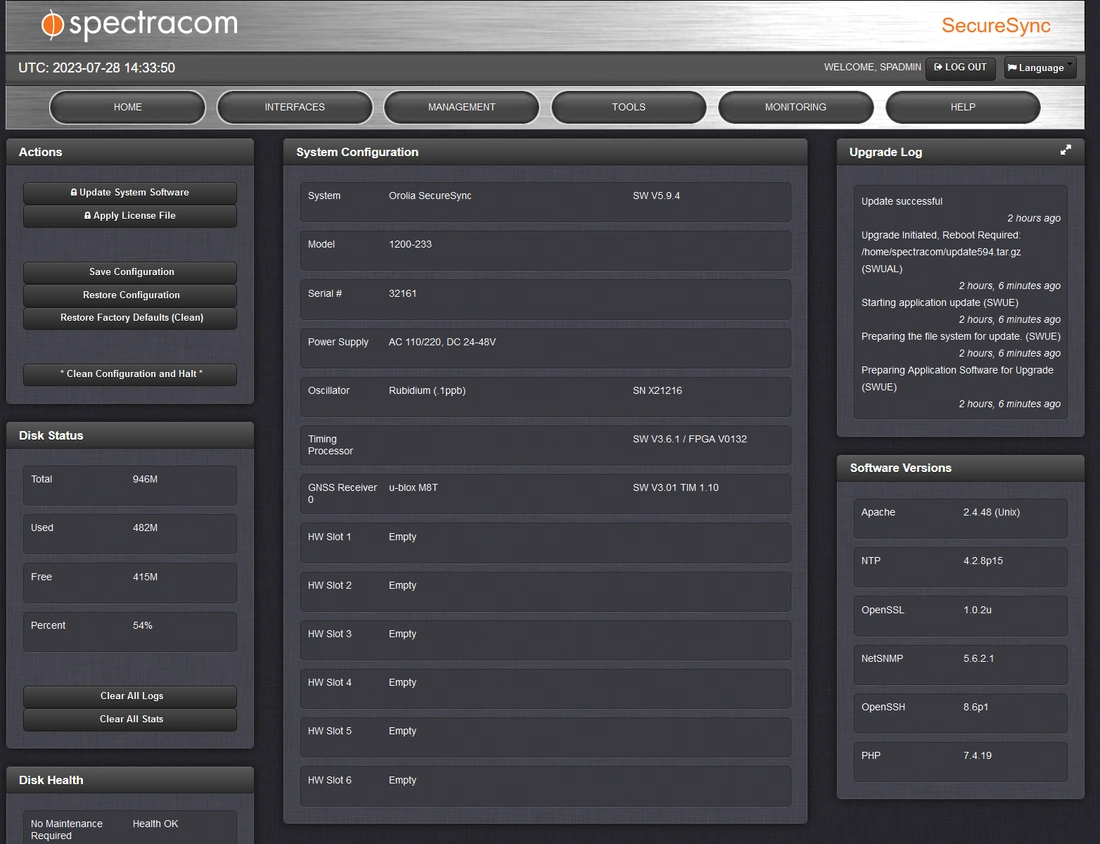The width and height of the screenshot is (1100, 844).
Task: Click the HW Slot 2 row
Action: coord(545,591)
